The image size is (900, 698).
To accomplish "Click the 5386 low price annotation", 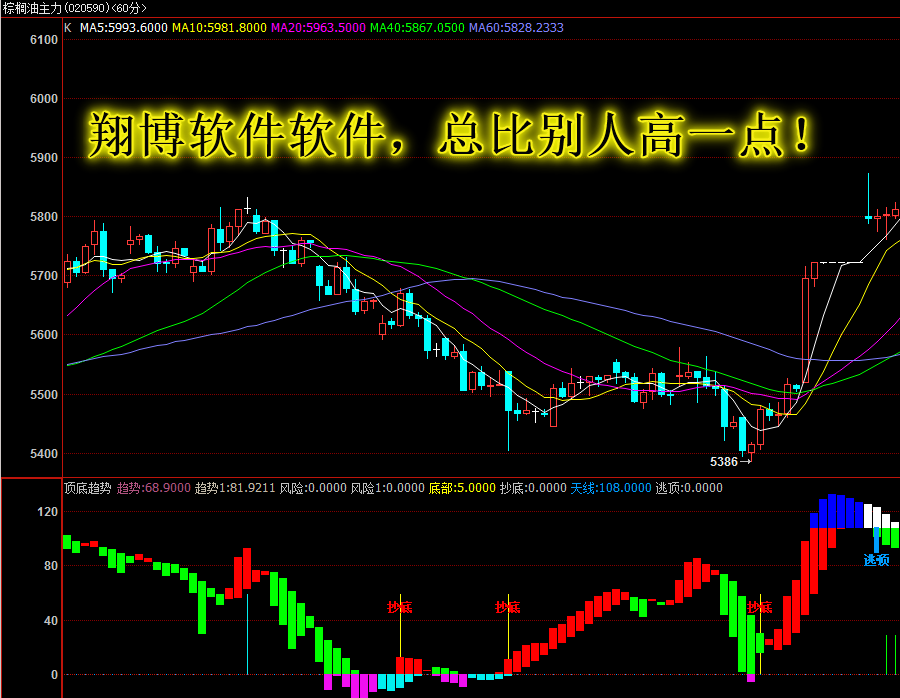I will coord(724,462).
